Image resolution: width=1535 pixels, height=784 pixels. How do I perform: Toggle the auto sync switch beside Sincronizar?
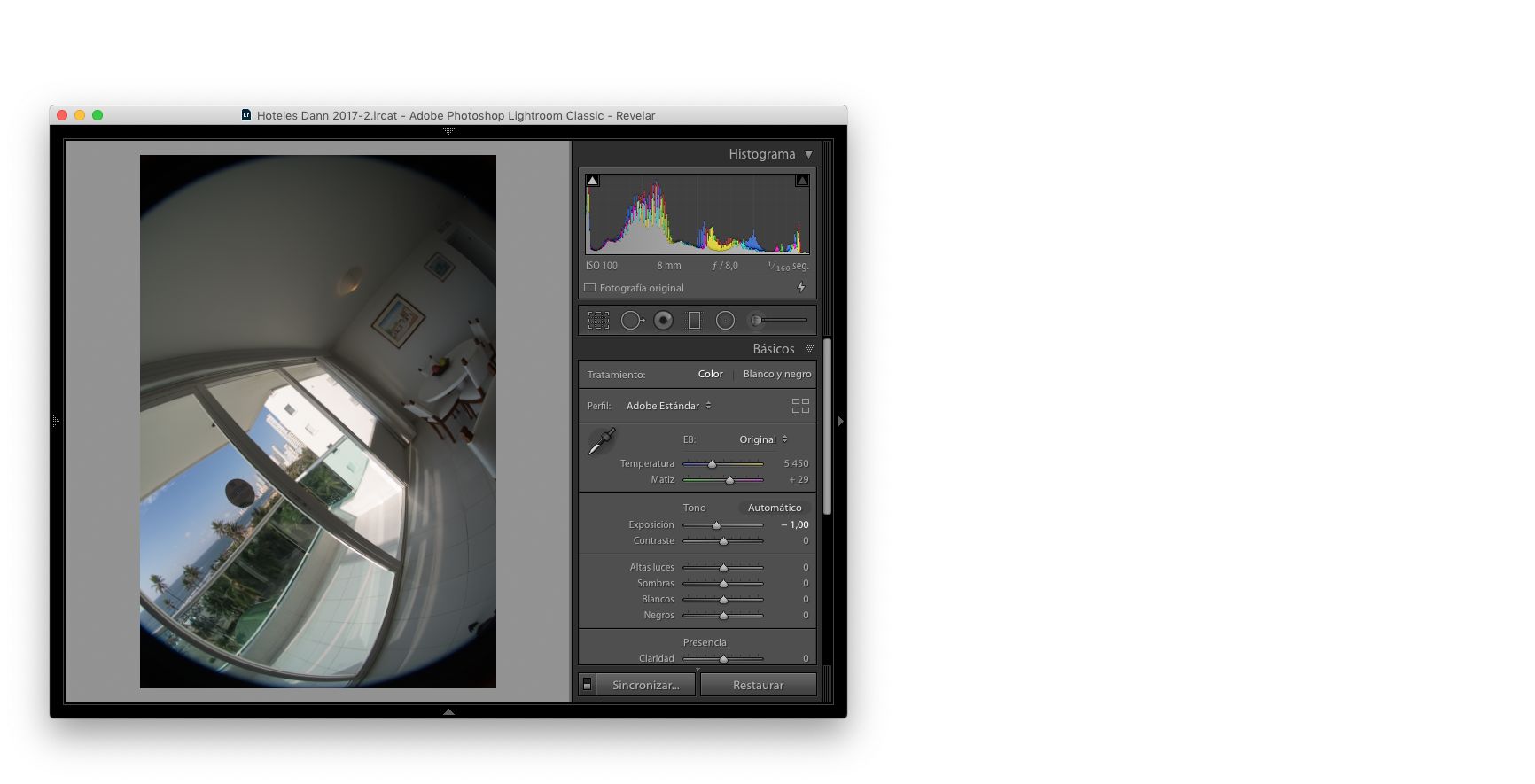click(x=587, y=685)
